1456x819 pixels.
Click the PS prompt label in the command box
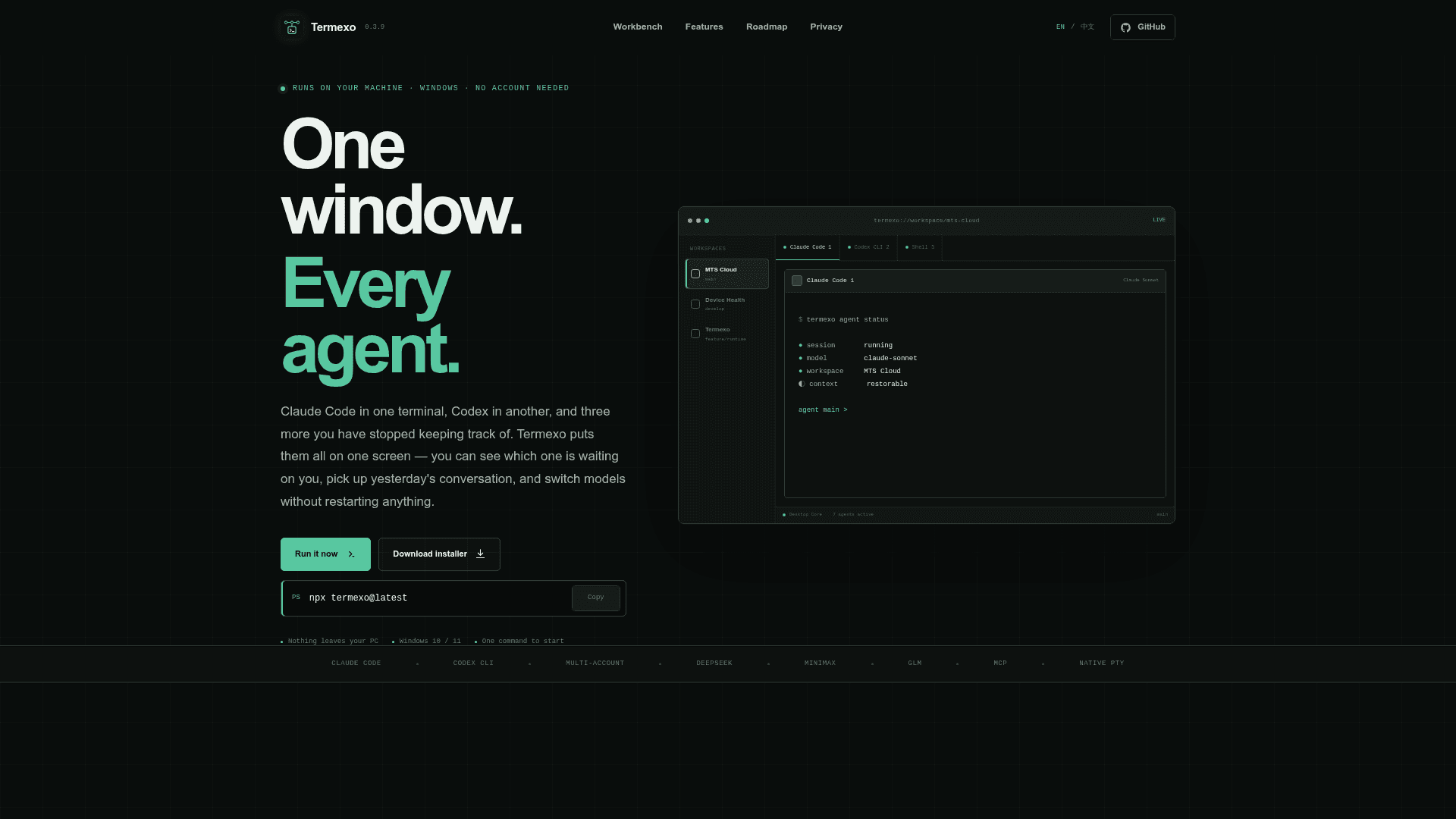296,597
